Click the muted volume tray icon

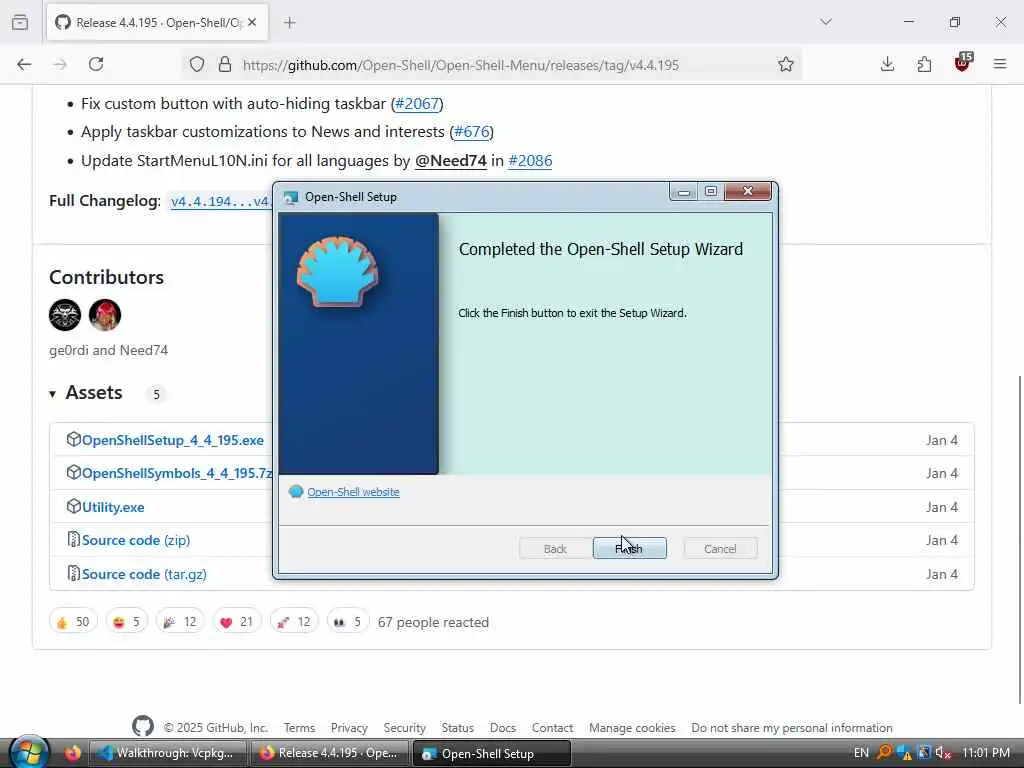pos(943,753)
